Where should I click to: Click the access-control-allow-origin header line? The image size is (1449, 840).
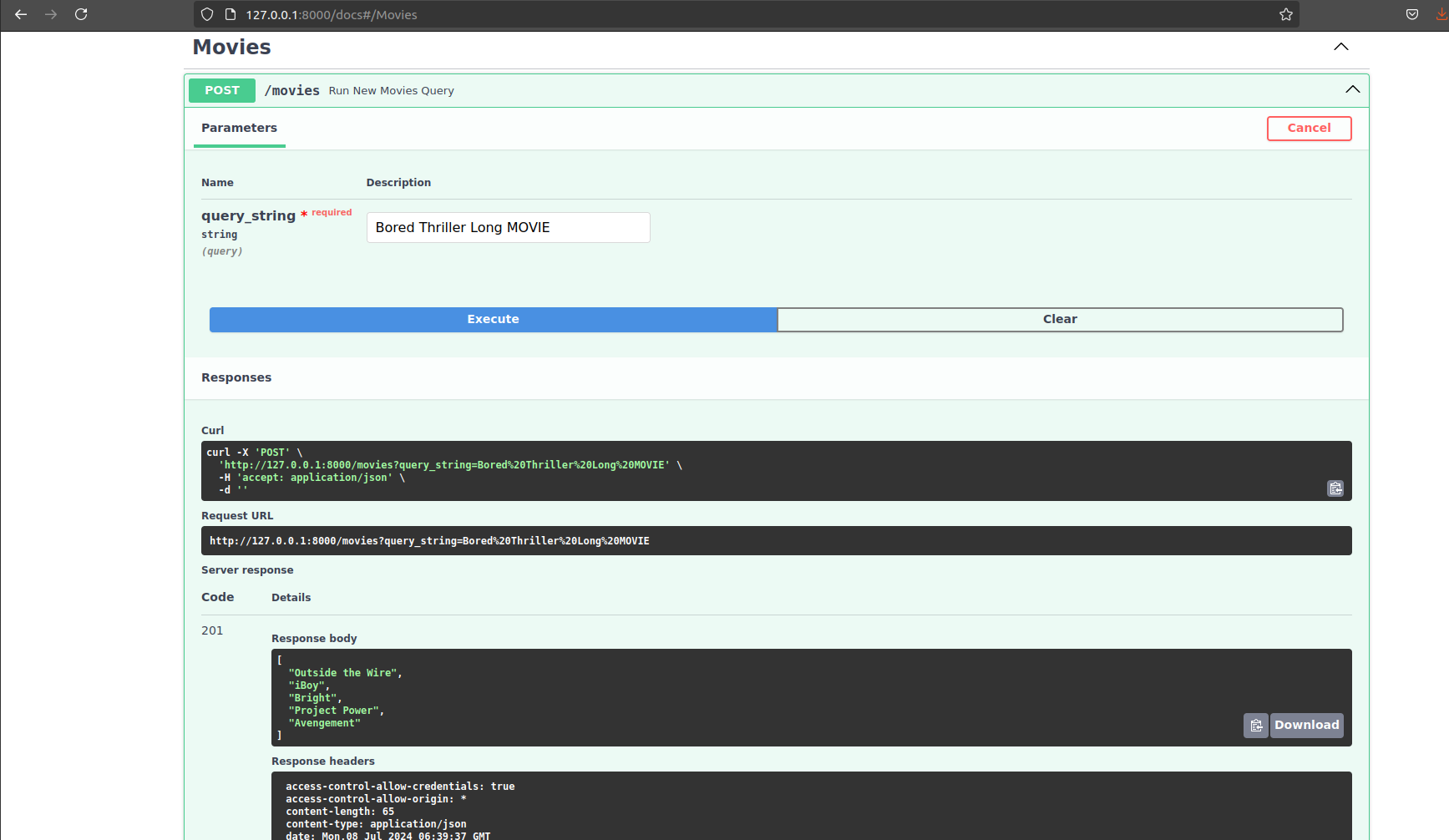pyautogui.click(x=376, y=799)
